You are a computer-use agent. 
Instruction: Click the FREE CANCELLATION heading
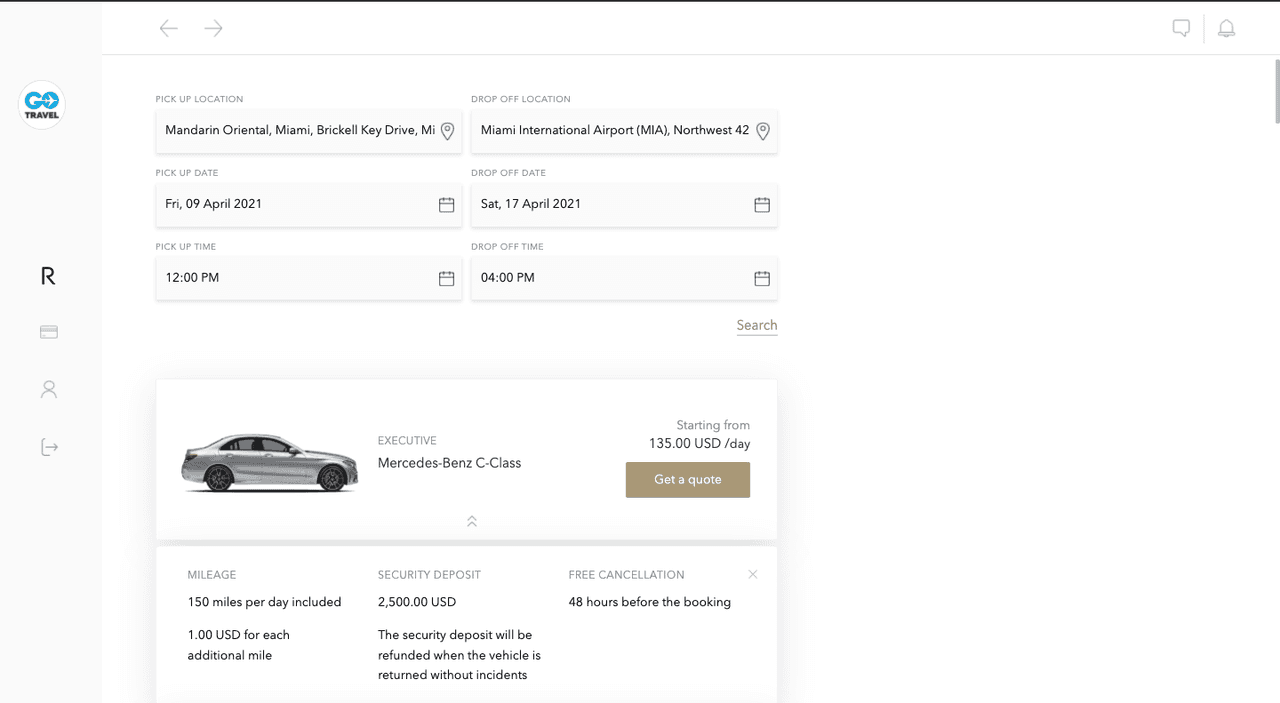point(626,575)
